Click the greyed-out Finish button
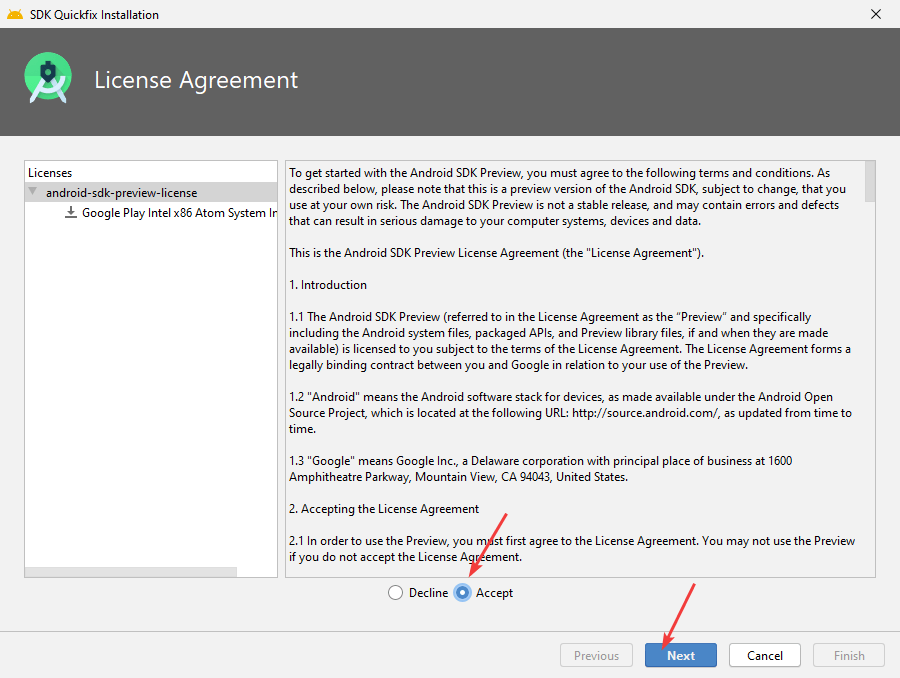This screenshot has height=678, width=900. [849, 656]
